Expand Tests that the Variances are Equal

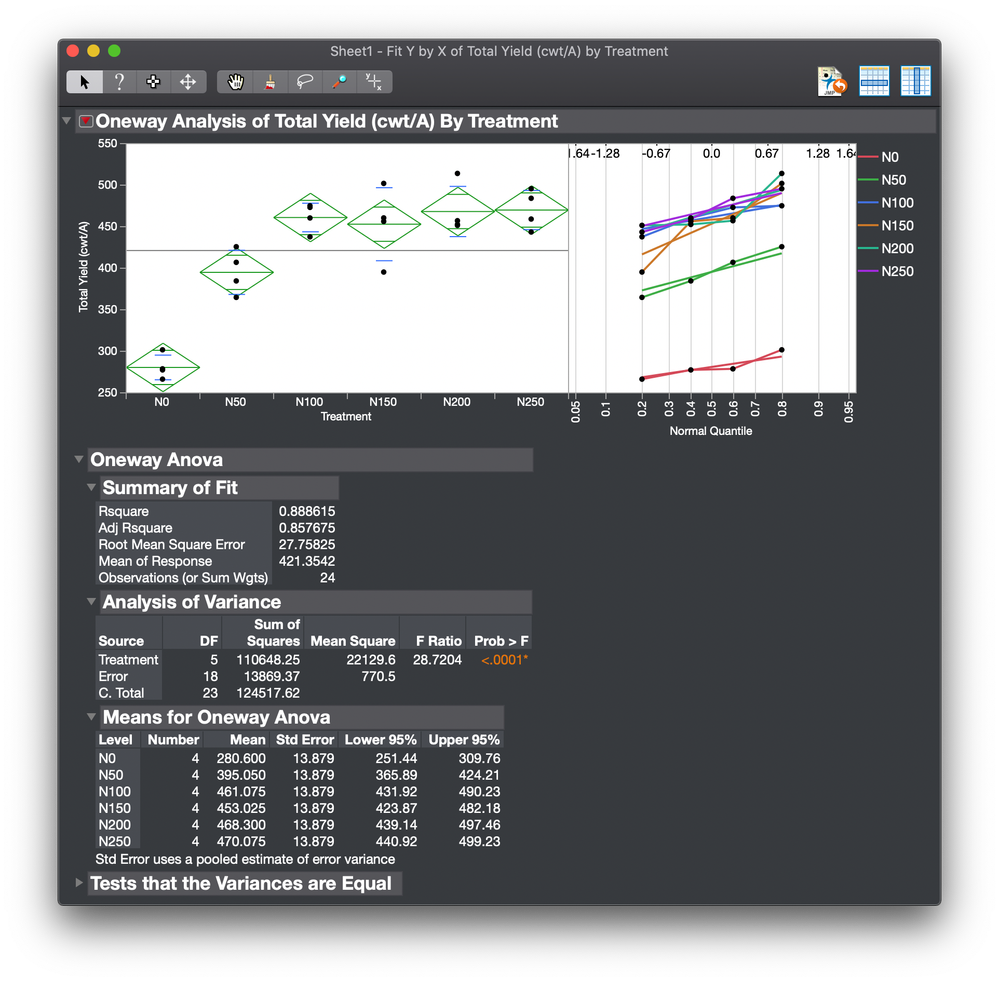coord(78,883)
